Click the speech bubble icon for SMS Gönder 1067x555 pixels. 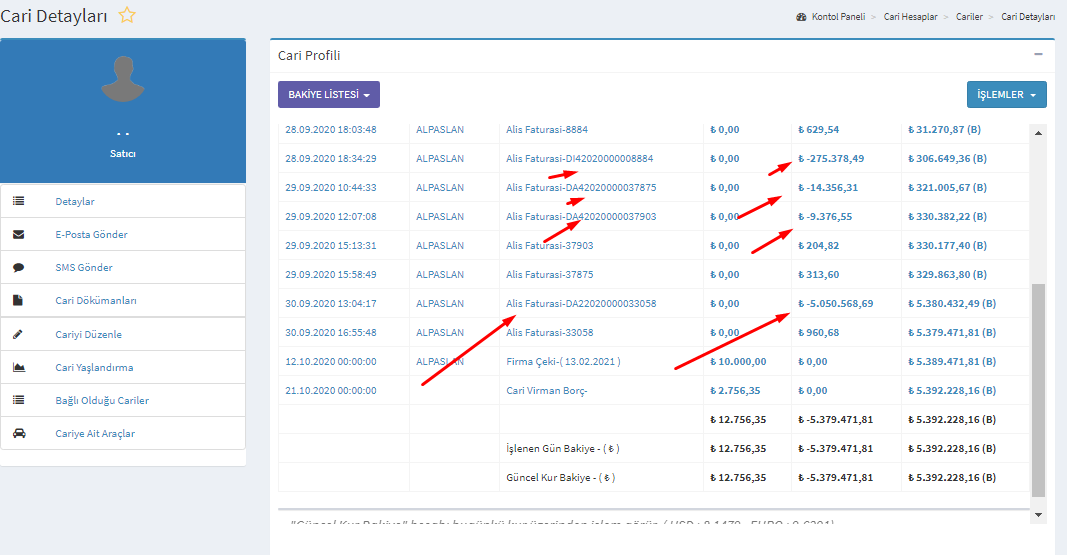click(18, 267)
